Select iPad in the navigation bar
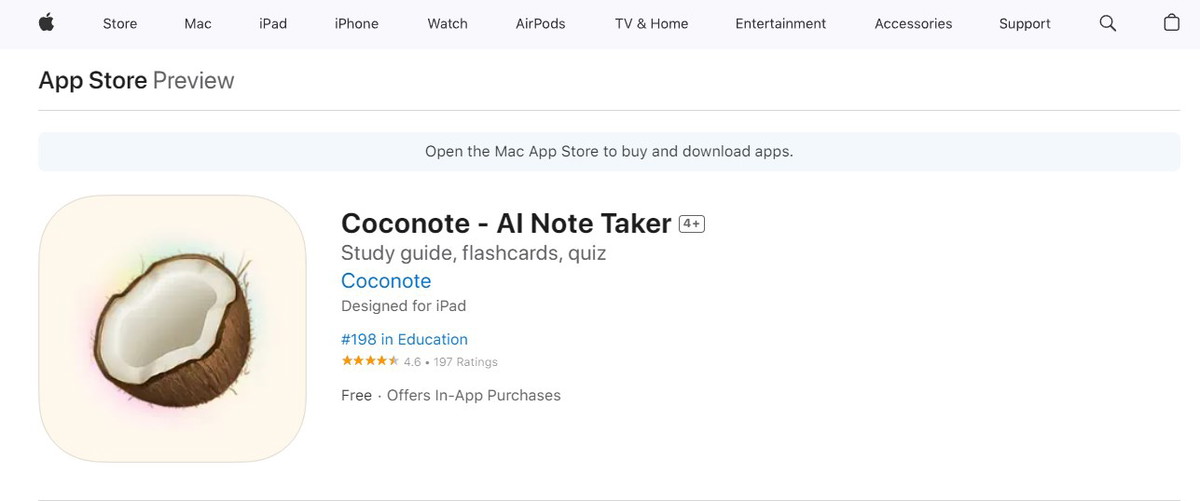1200x501 pixels. pyautogui.click(x=273, y=23)
